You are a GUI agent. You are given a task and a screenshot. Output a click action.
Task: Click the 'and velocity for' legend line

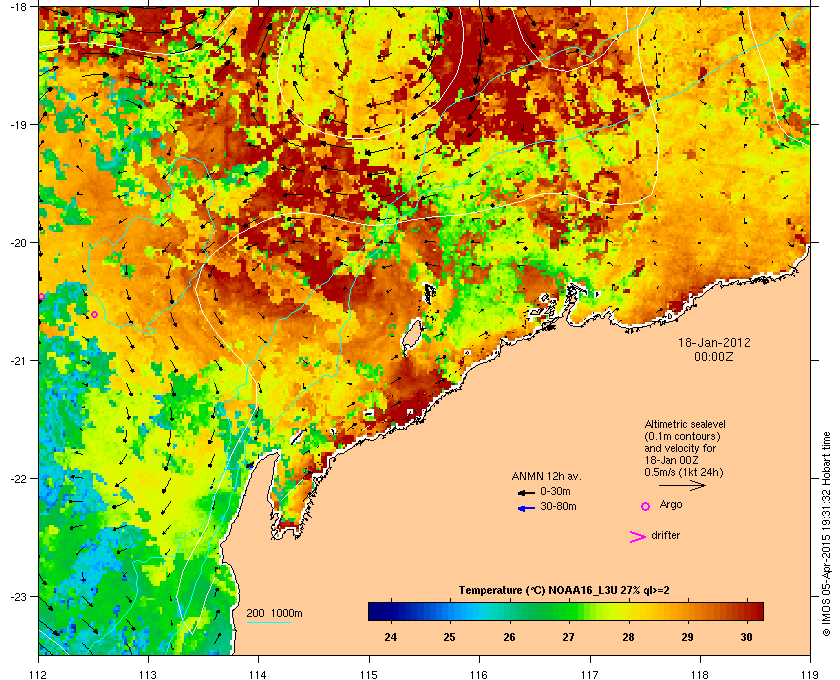[680, 448]
